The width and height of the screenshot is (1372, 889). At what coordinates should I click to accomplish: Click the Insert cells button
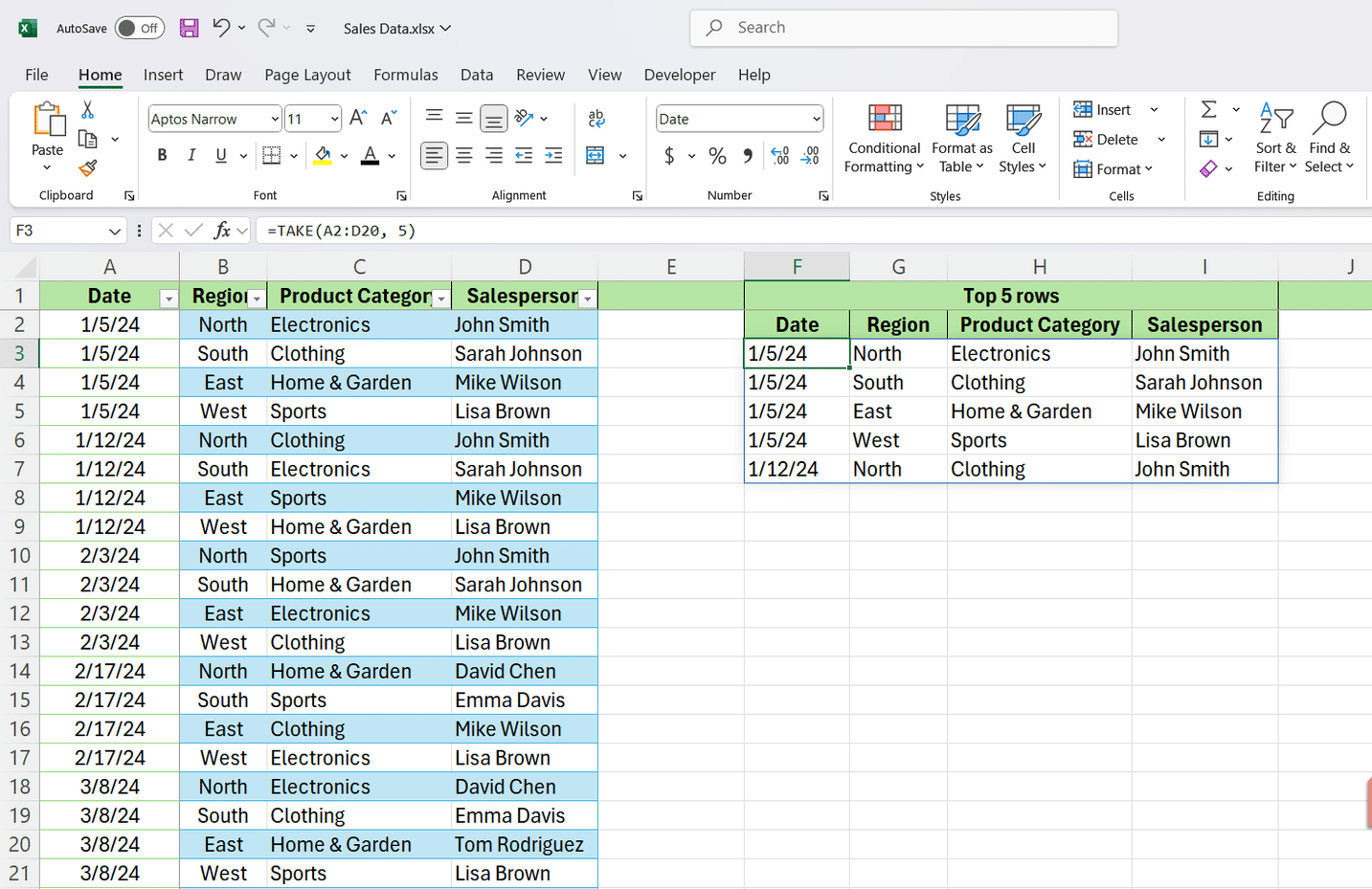click(1103, 109)
